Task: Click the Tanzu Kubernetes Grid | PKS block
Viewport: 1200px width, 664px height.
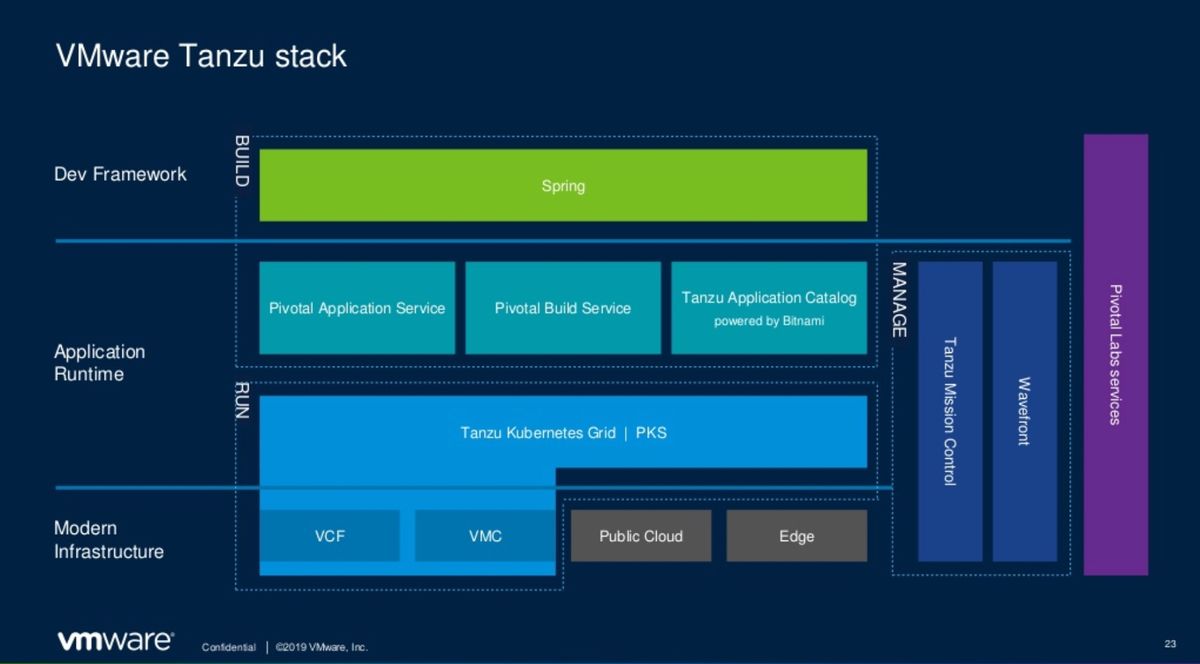Action: coord(563,432)
